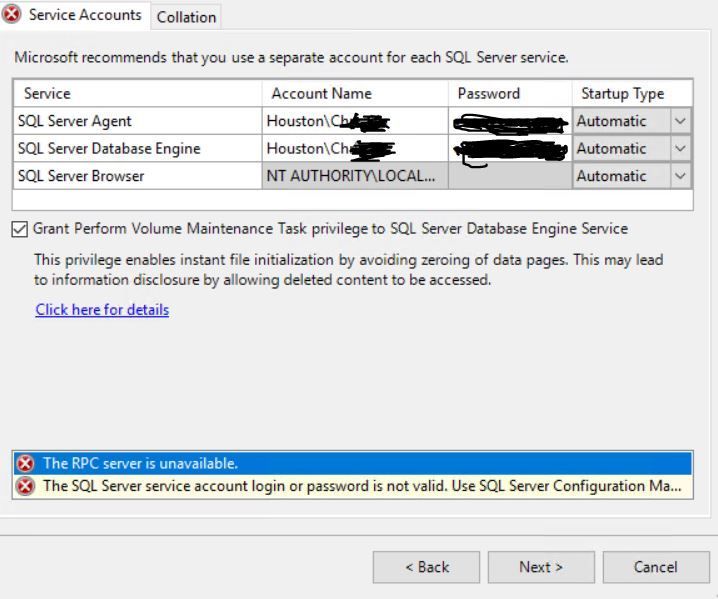Click Password field for SQL Server Agent
The image size is (718, 599).
[510, 121]
